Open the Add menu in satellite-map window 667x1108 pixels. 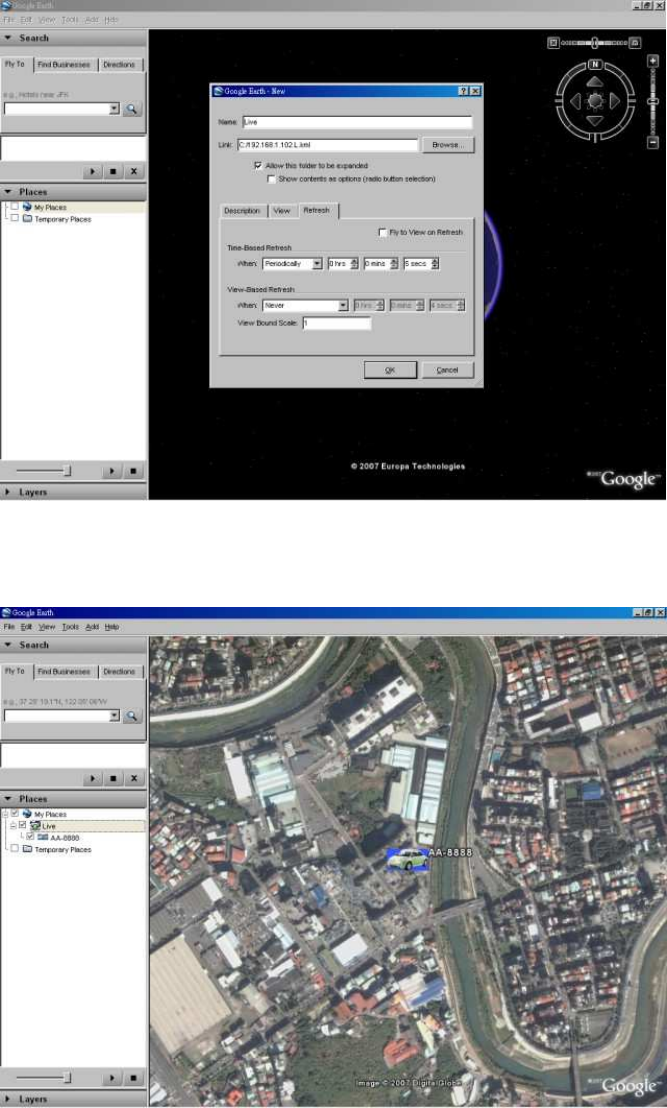[92, 627]
